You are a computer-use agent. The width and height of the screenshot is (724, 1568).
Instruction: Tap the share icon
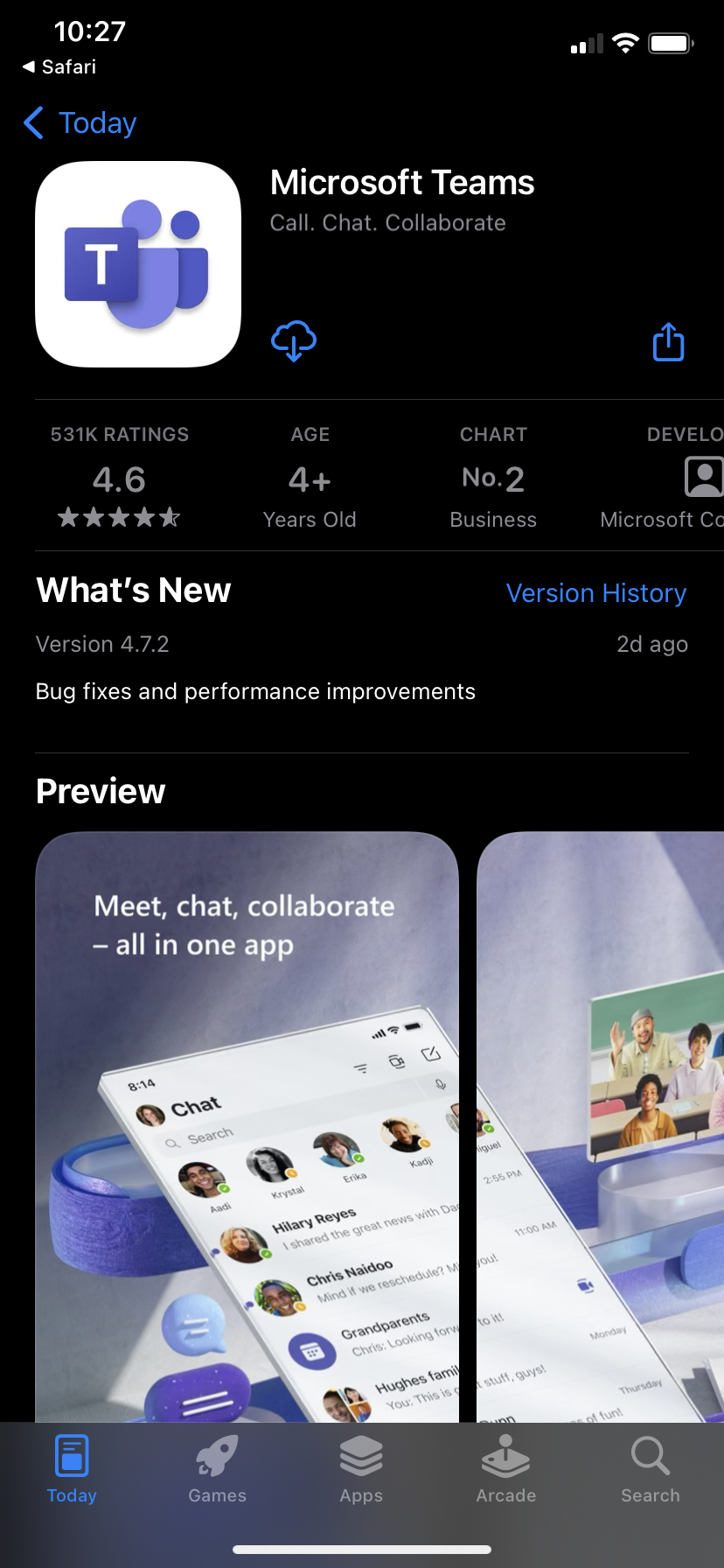click(669, 342)
